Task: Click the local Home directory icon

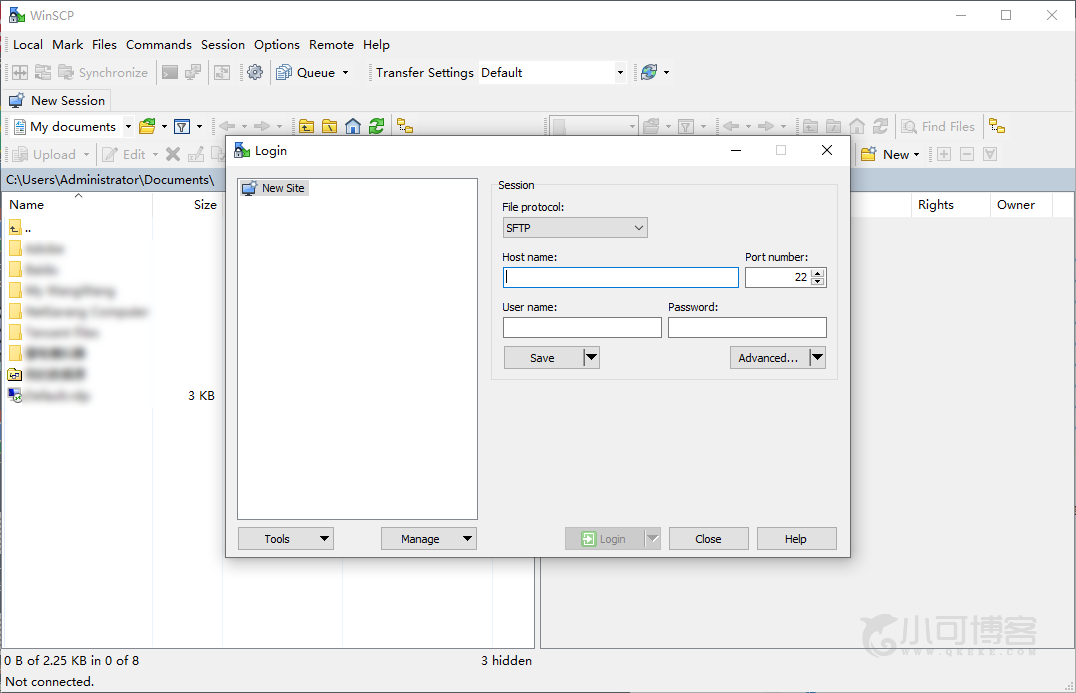Action: [353, 126]
